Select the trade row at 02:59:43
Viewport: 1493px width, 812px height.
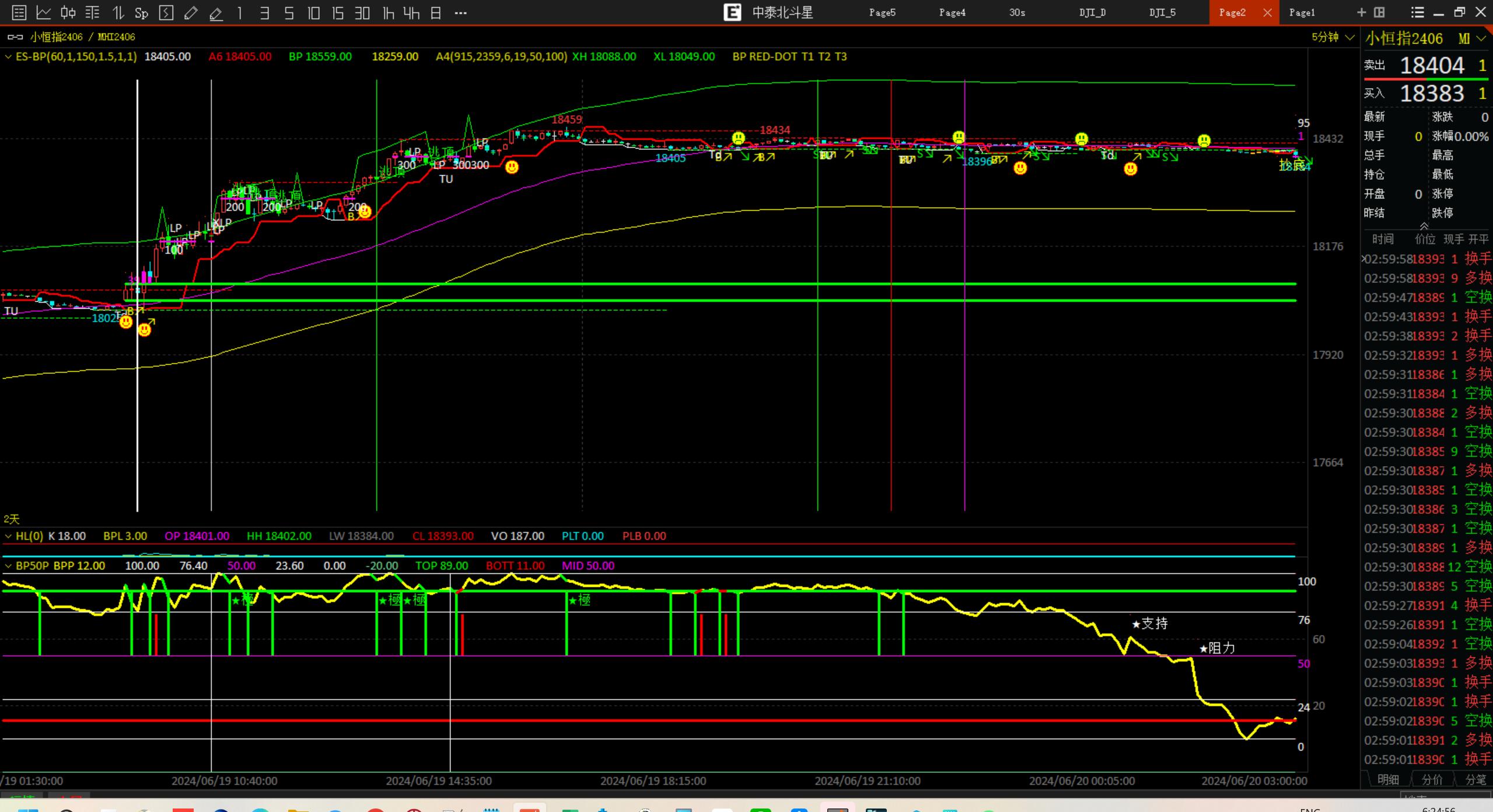[1427, 317]
